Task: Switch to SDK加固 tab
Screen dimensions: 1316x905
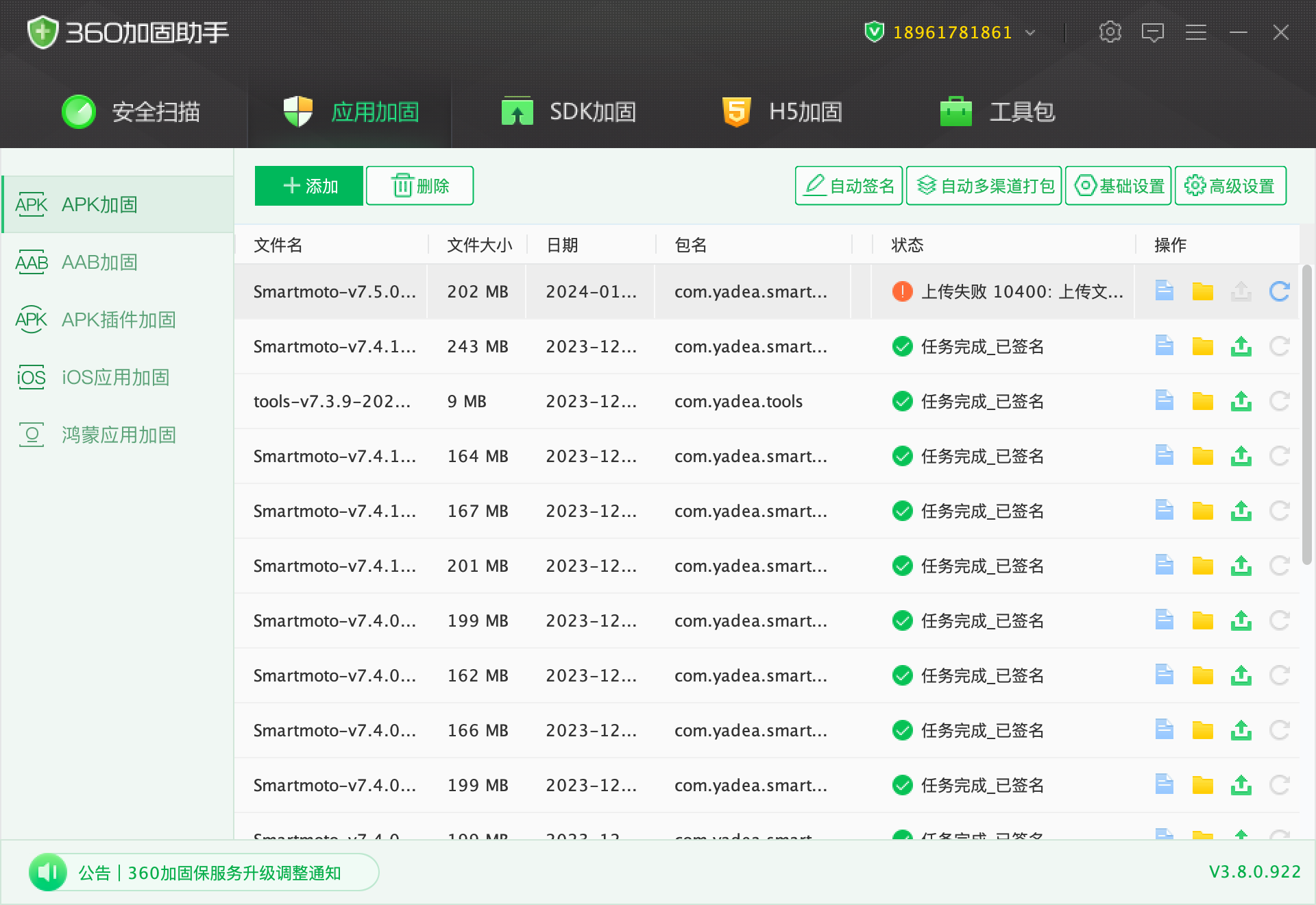Action: (568, 112)
